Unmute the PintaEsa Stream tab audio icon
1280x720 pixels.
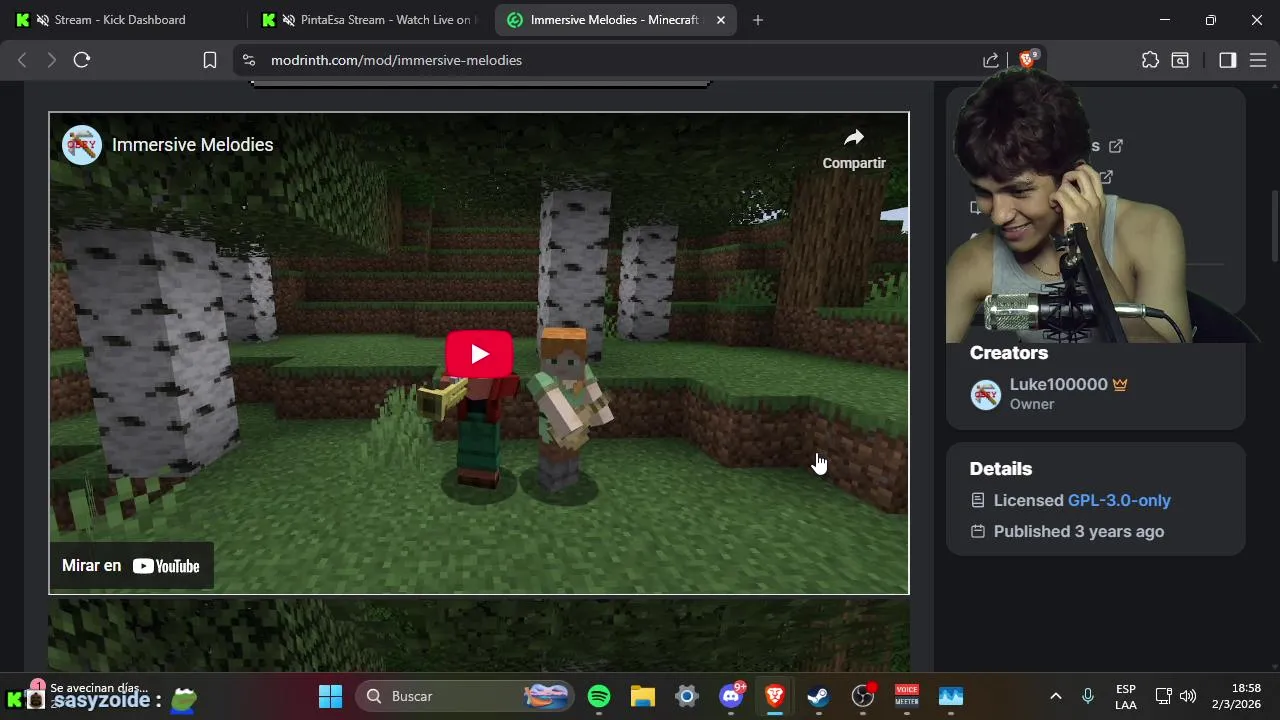pyautogui.click(x=289, y=20)
